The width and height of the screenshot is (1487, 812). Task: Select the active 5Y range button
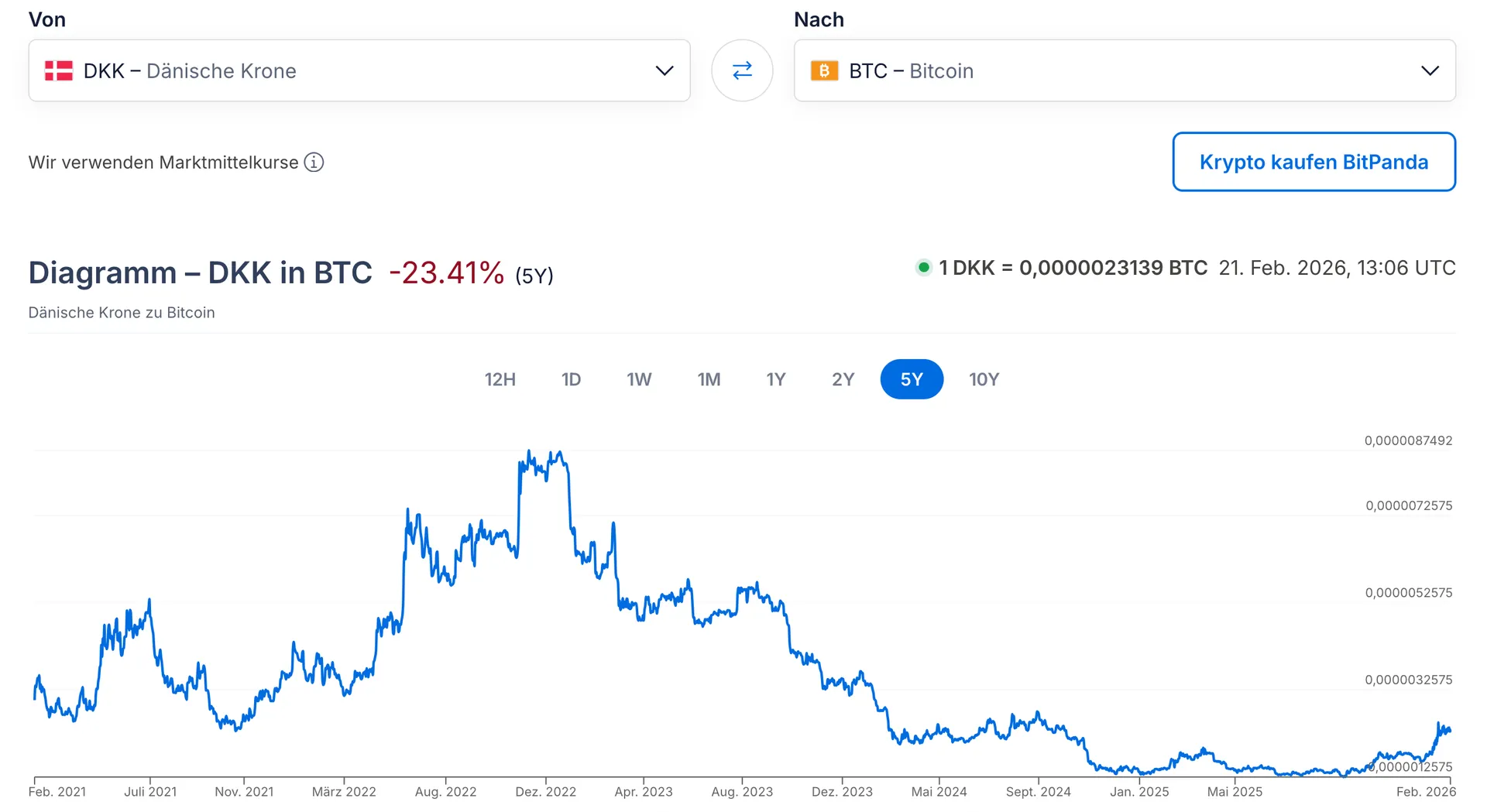point(912,379)
